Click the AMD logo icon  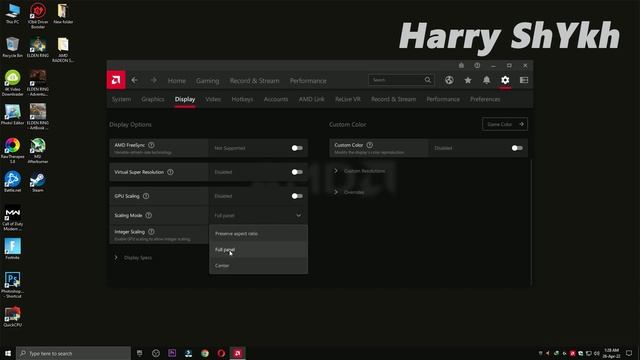coord(116,80)
